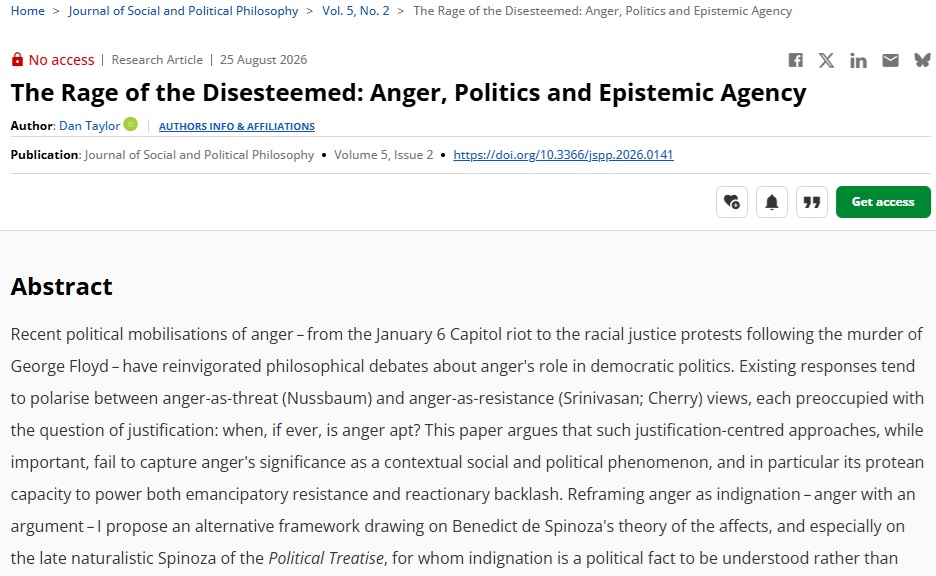Image resolution: width=936 pixels, height=576 pixels.
Task: Share article on Bluesky
Action: click(x=922, y=60)
